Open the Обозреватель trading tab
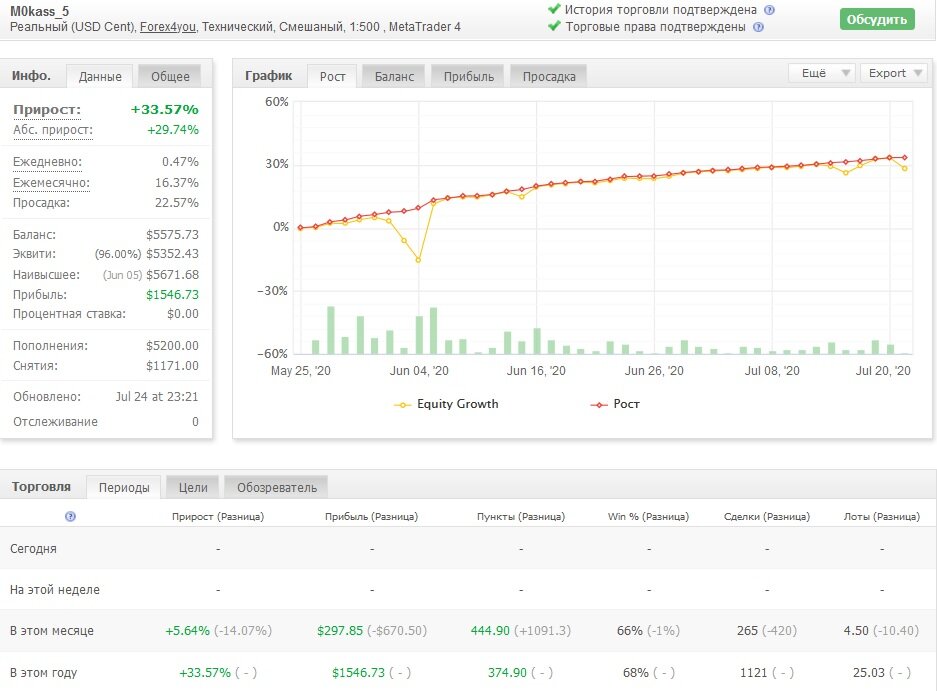Viewport: 937px width, 691px height. (x=277, y=487)
